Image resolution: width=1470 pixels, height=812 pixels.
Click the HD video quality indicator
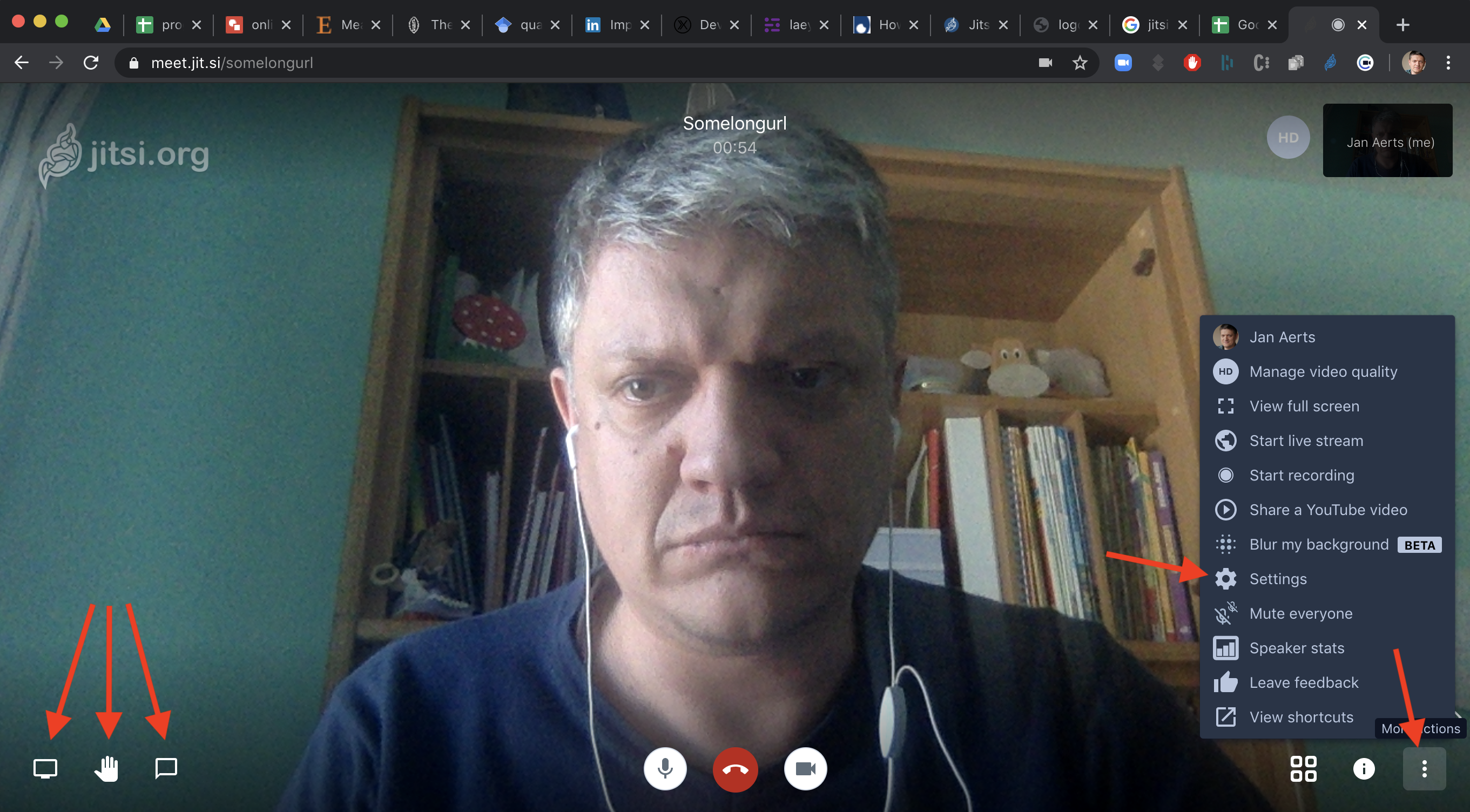[1288, 138]
